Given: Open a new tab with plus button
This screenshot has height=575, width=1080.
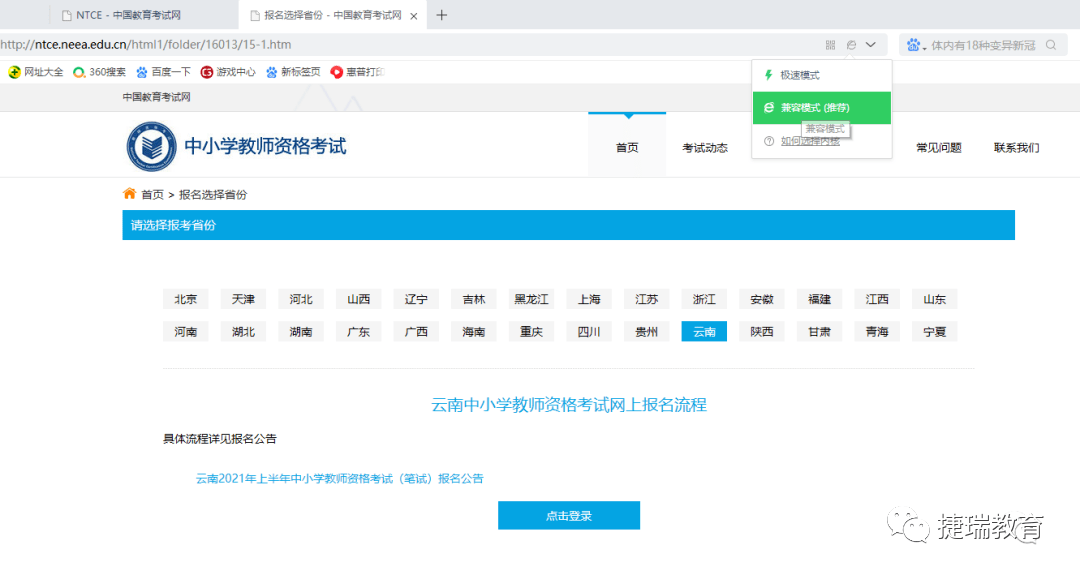Looking at the screenshot, I should [x=442, y=15].
